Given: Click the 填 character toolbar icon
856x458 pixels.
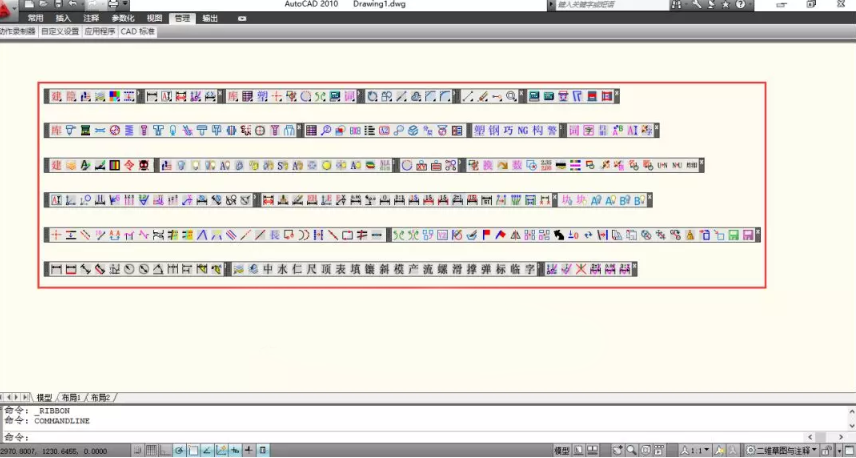Looking at the screenshot, I should [x=355, y=269].
